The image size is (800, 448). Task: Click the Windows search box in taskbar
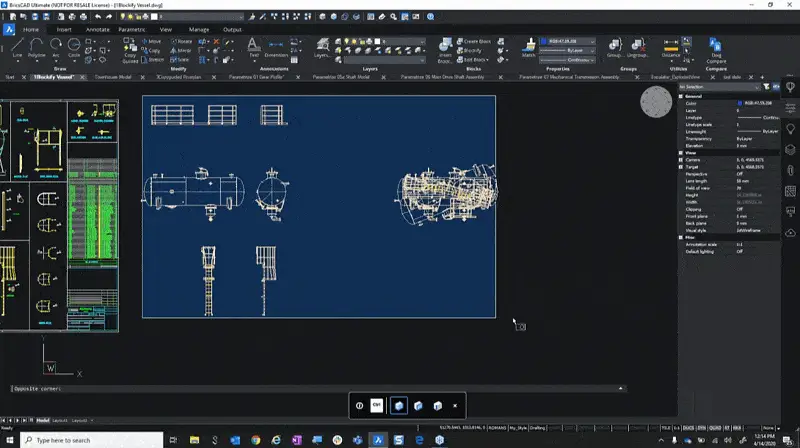point(80,440)
